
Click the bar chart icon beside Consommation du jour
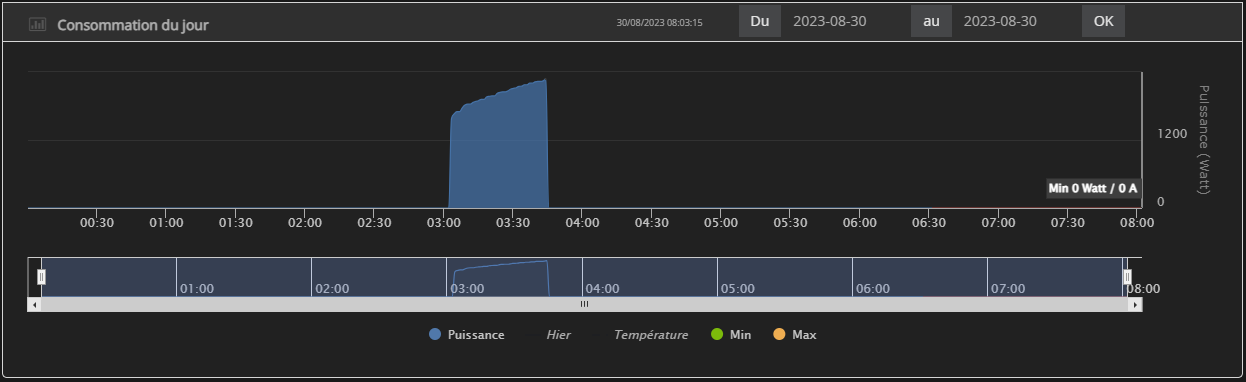pyautogui.click(x=38, y=23)
